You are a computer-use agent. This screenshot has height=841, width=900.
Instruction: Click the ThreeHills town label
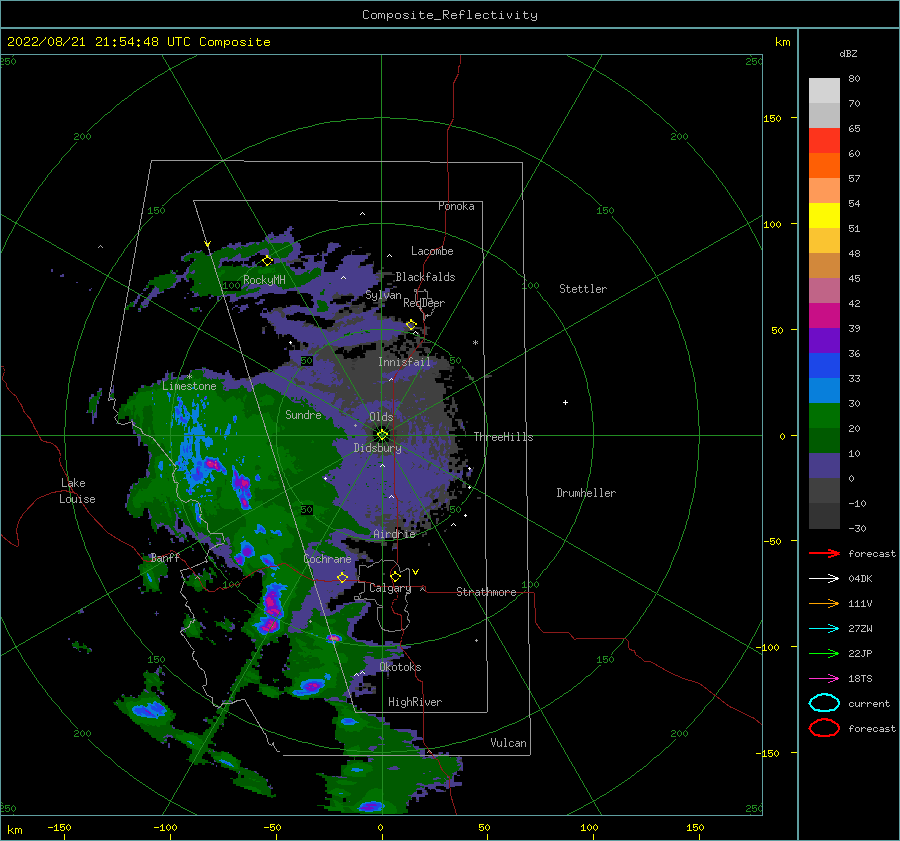pyautogui.click(x=503, y=437)
